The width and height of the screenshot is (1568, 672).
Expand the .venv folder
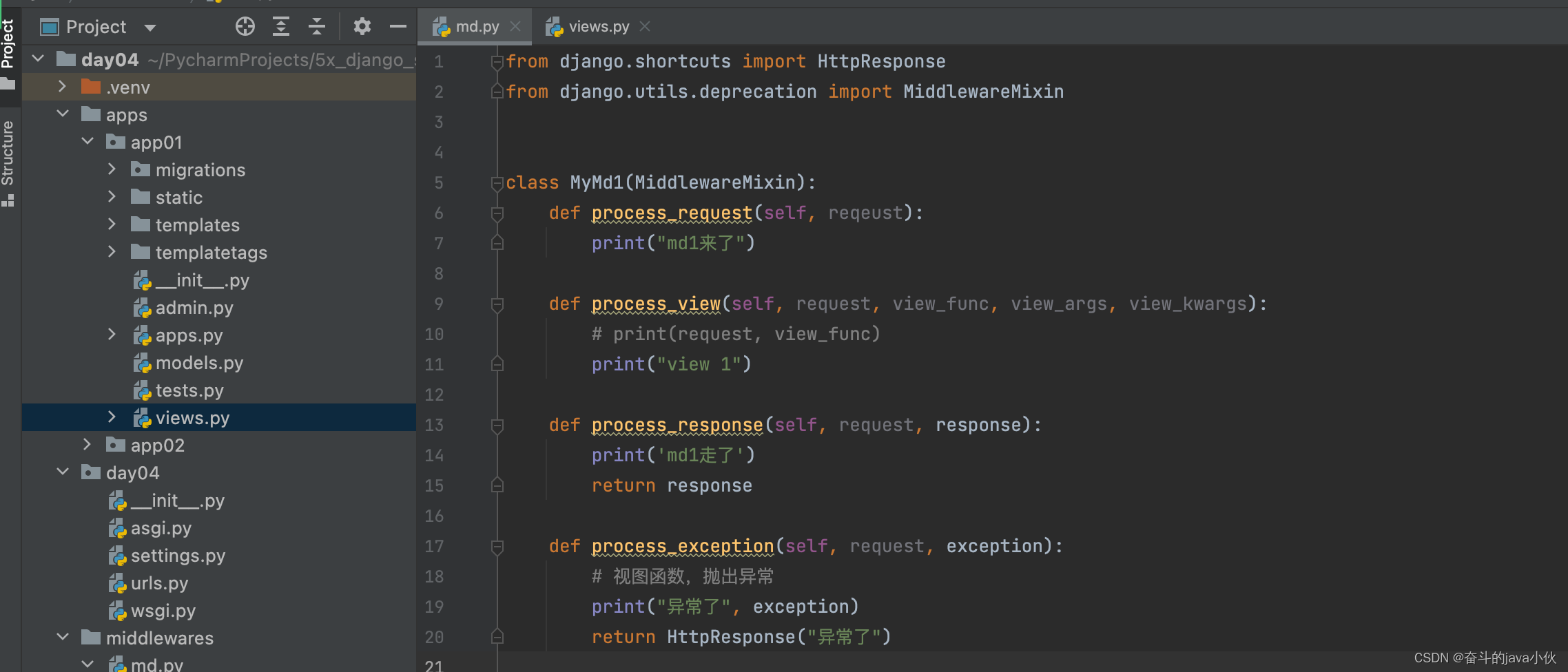pyautogui.click(x=63, y=87)
